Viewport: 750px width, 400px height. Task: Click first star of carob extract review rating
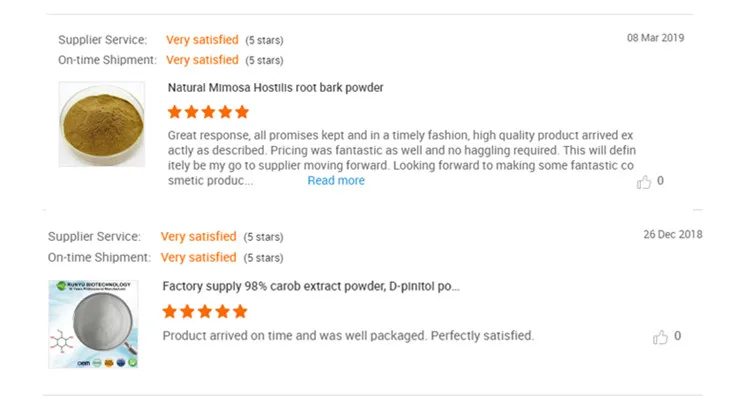click(x=170, y=311)
